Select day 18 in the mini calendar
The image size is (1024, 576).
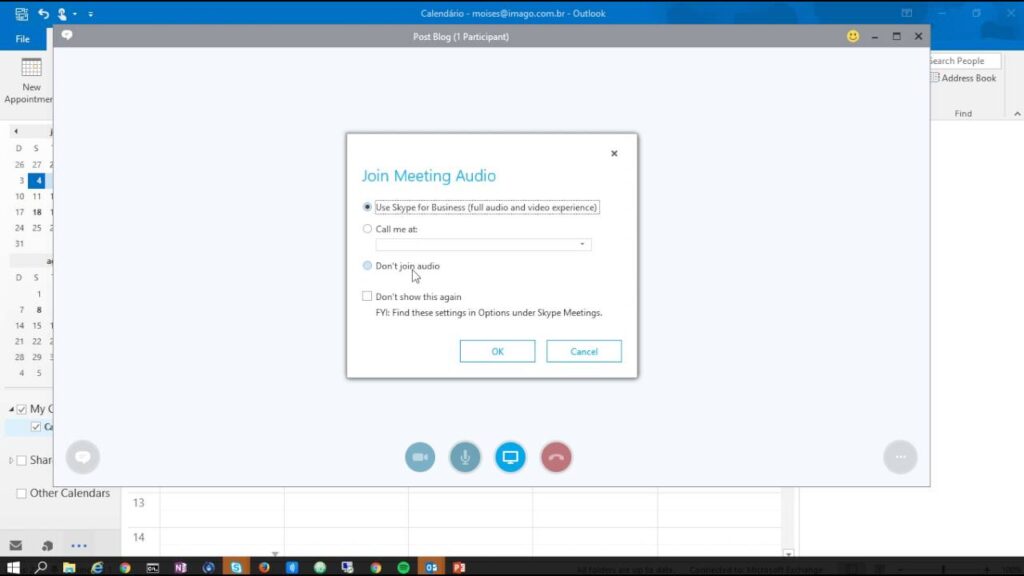pos(37,212)
